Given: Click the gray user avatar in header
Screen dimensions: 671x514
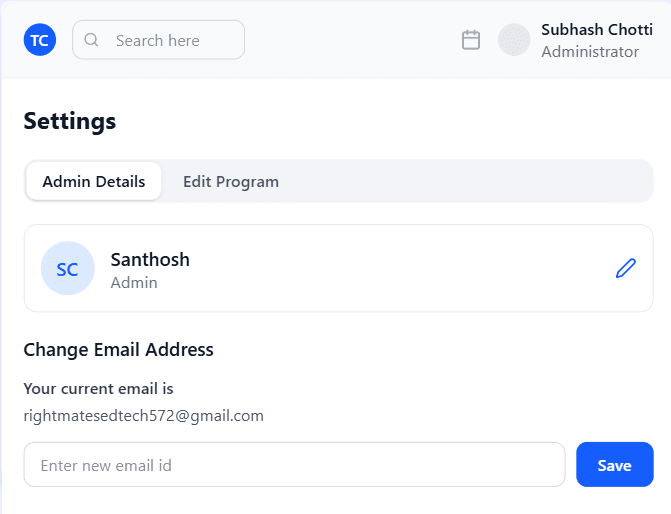Looking at the screenshot, I should (514, 40).
